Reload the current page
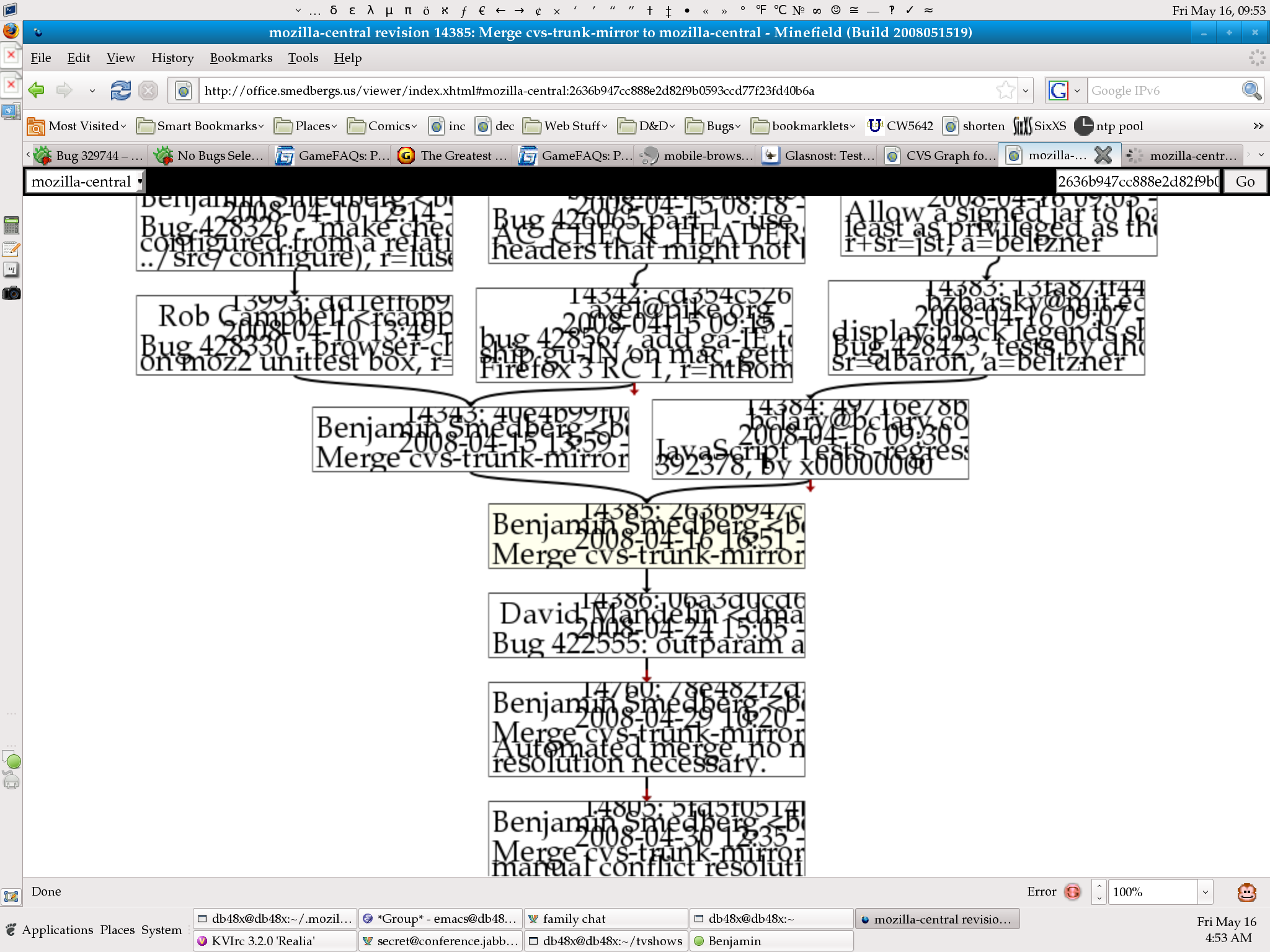 tap(120, 90)
